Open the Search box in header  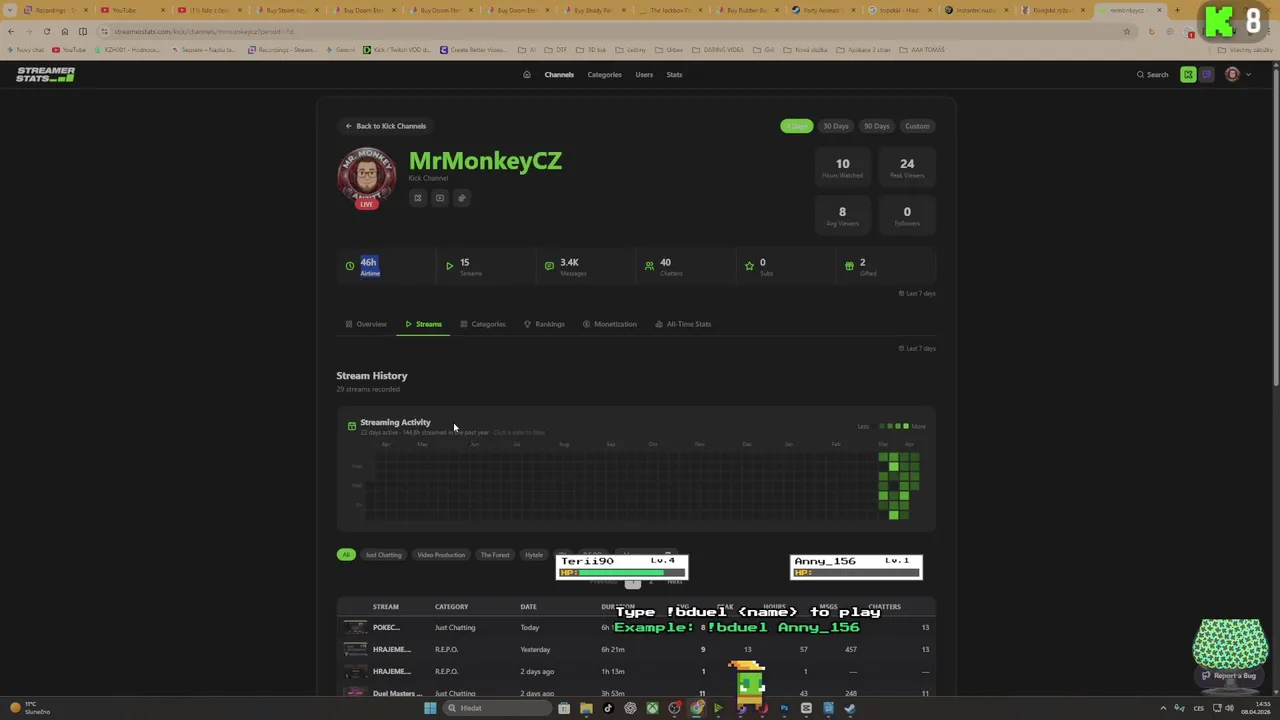(1152, 74)
